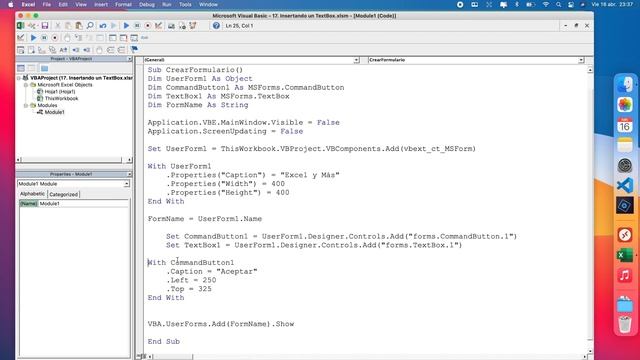Click the Uncomment Block icon
The image size is (640, 360).
pos(121,50)
